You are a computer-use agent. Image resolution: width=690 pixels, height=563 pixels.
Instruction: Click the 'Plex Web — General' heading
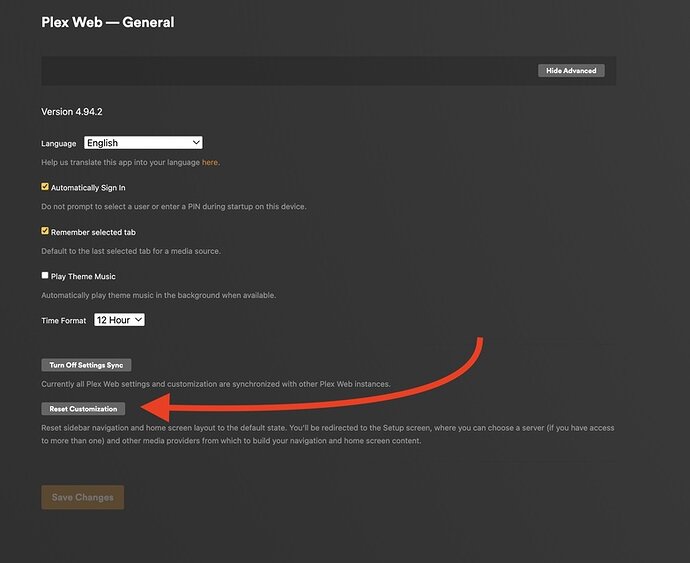pyautogui.click(x=108, y=22)
